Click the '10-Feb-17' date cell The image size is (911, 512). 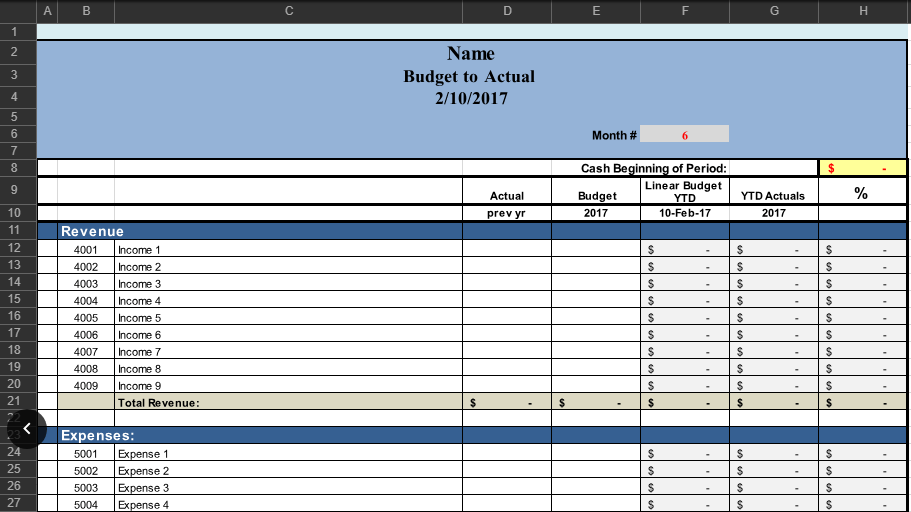(x=684, y=213)
